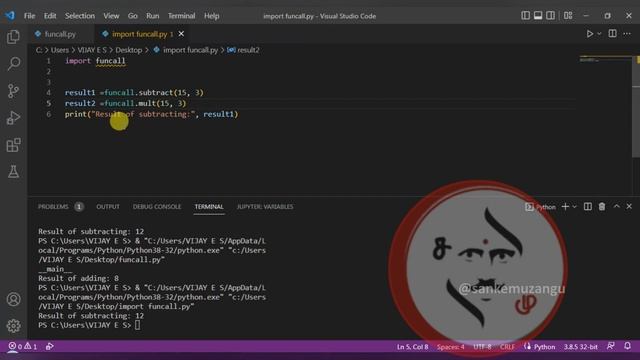Open the Terminal menu
The height and width of the screenshot is (360, 640).
(181, 16)
